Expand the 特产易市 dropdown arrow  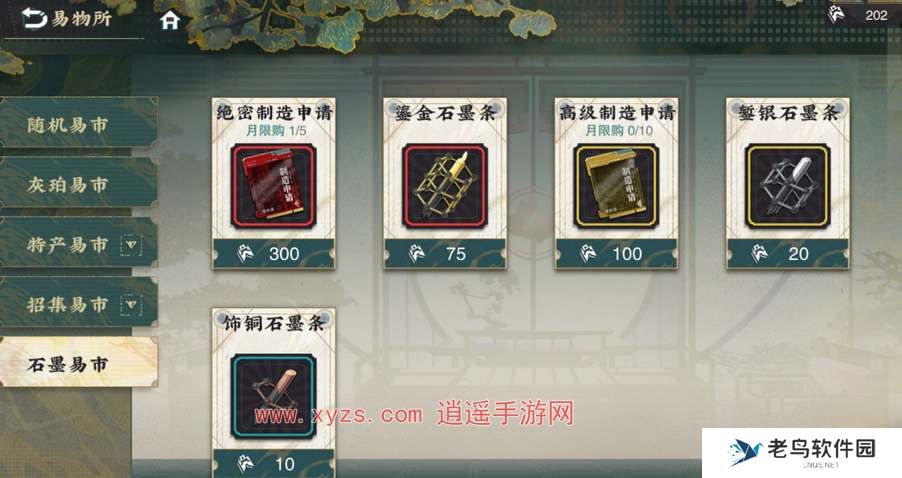point(131,245)
